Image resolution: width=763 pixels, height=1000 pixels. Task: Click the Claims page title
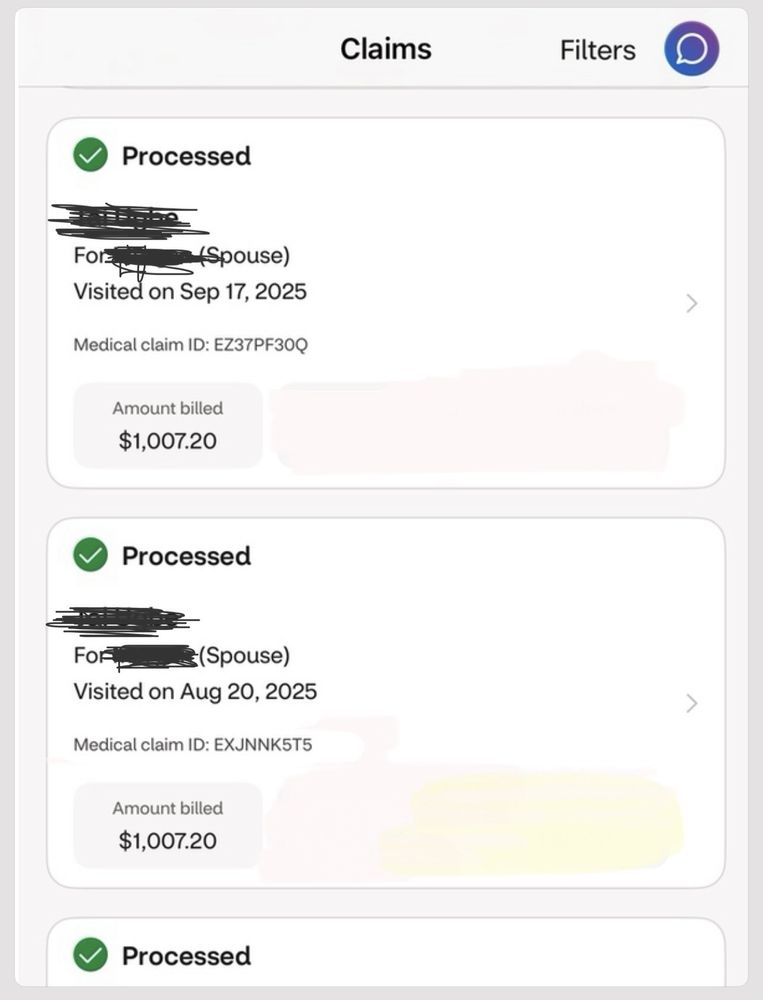(x=385, y=49)
